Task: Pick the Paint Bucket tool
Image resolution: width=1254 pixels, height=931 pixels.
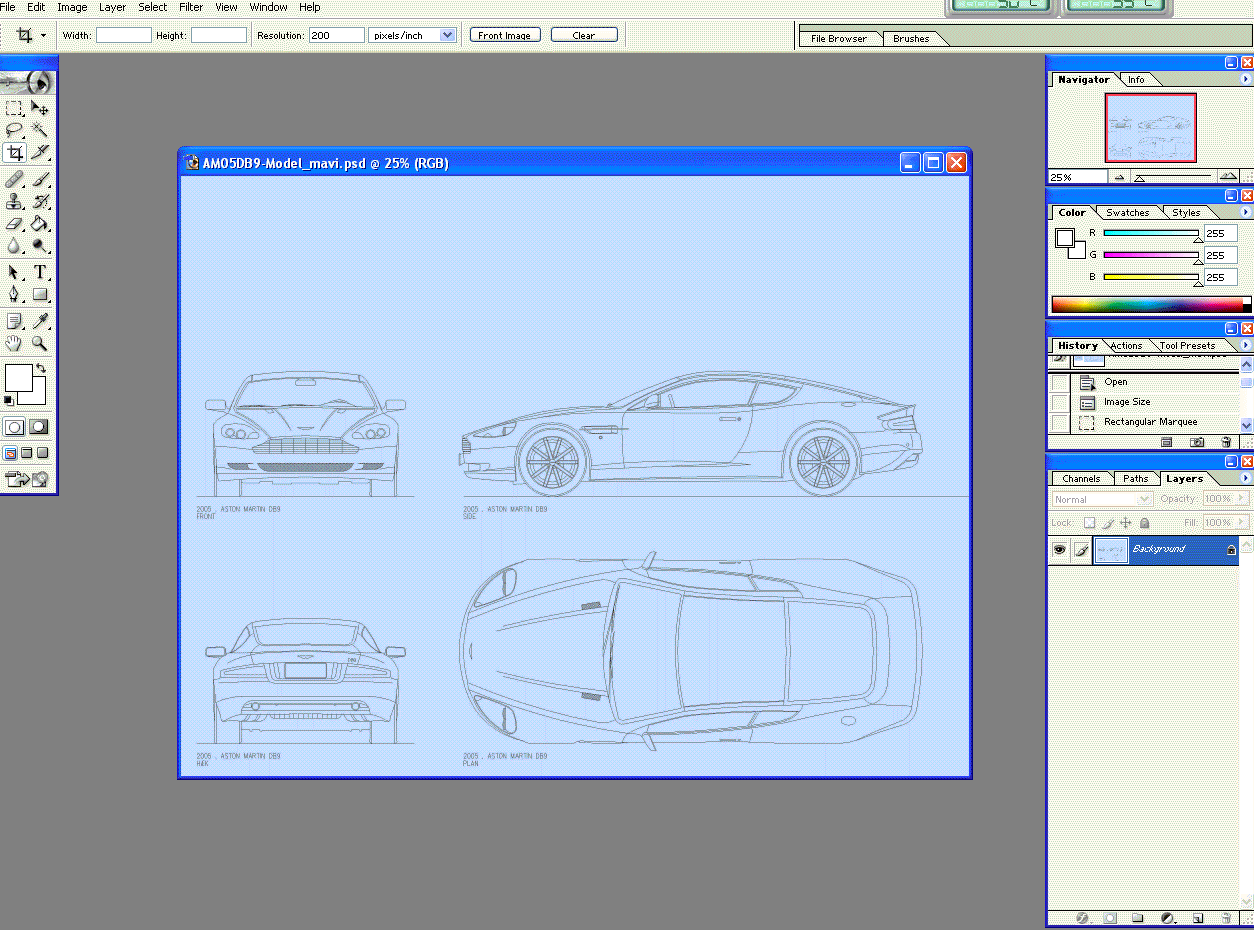Action: coord(40,224)
